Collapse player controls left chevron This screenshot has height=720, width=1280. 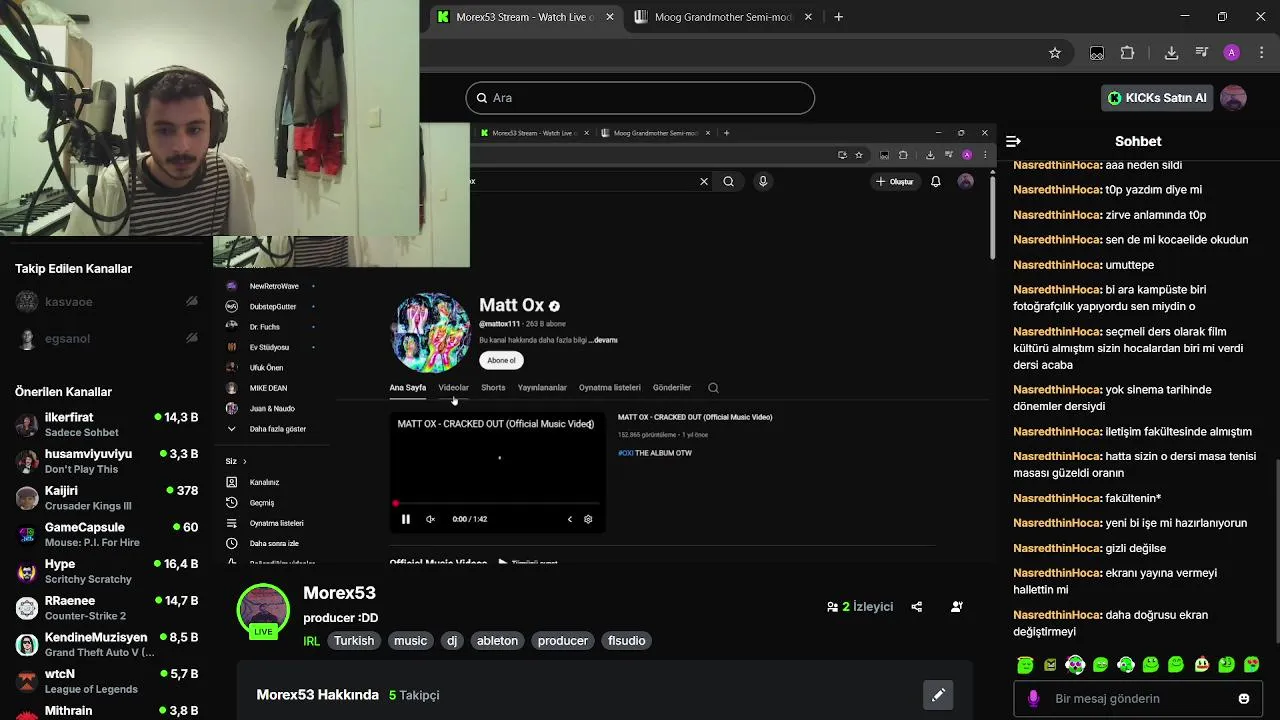click(x=570, y=519)
